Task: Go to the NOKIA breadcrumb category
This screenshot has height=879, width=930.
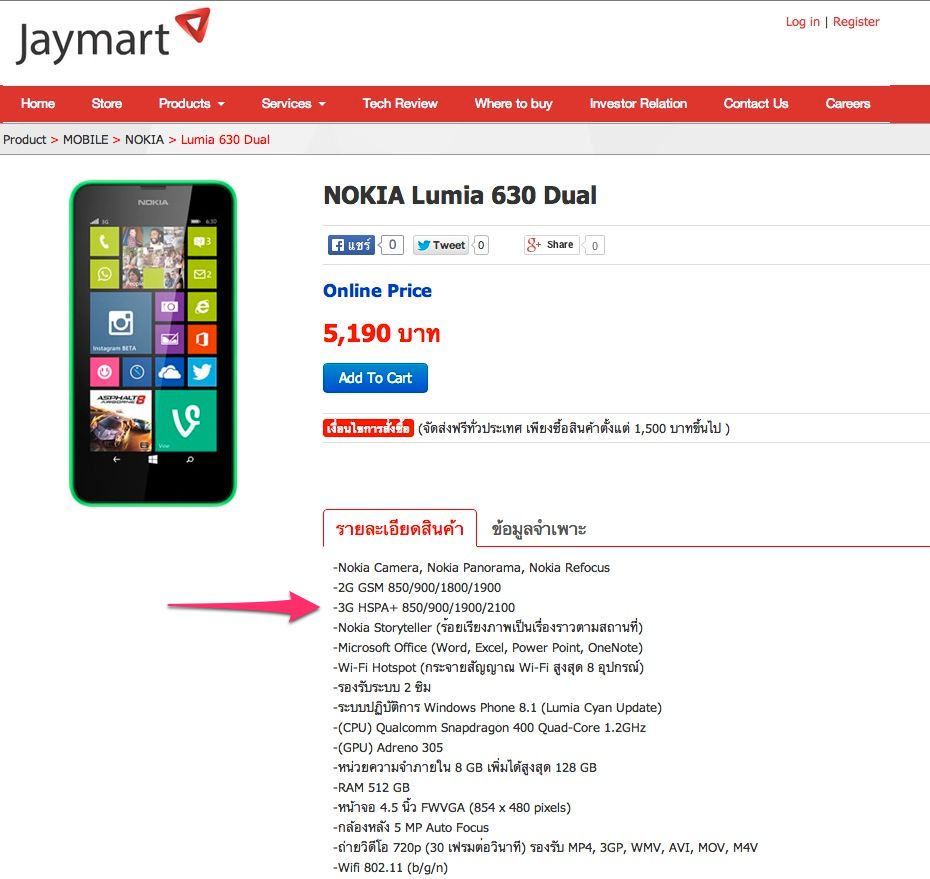Action: tap(144, 139)
